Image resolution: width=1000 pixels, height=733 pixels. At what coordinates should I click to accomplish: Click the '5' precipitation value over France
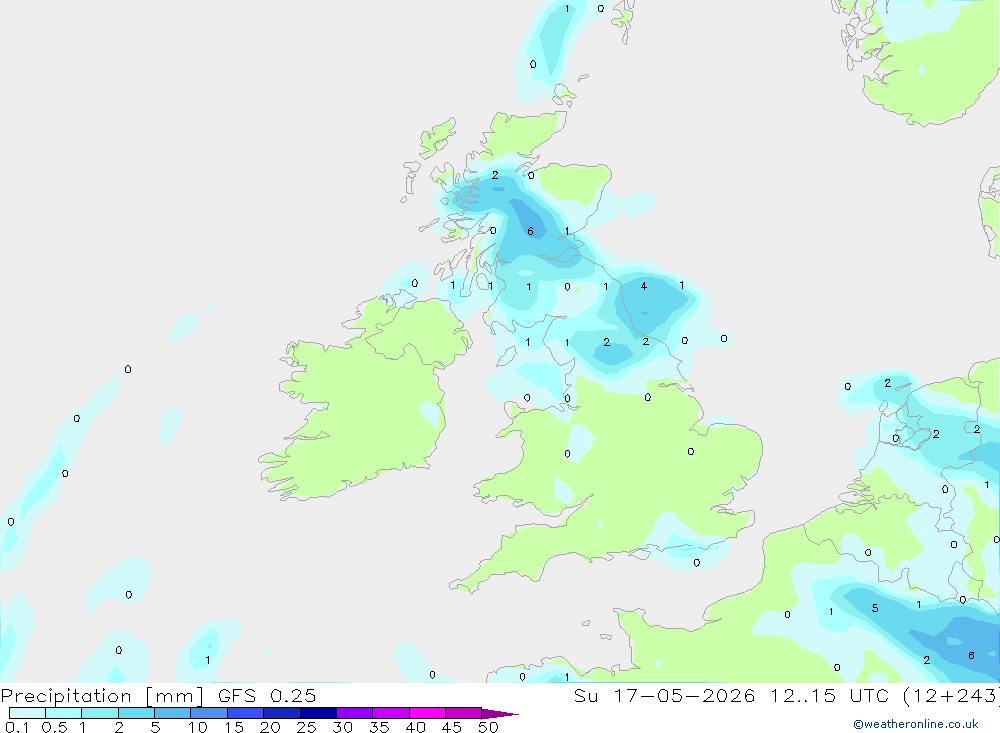tap(875, 608)
